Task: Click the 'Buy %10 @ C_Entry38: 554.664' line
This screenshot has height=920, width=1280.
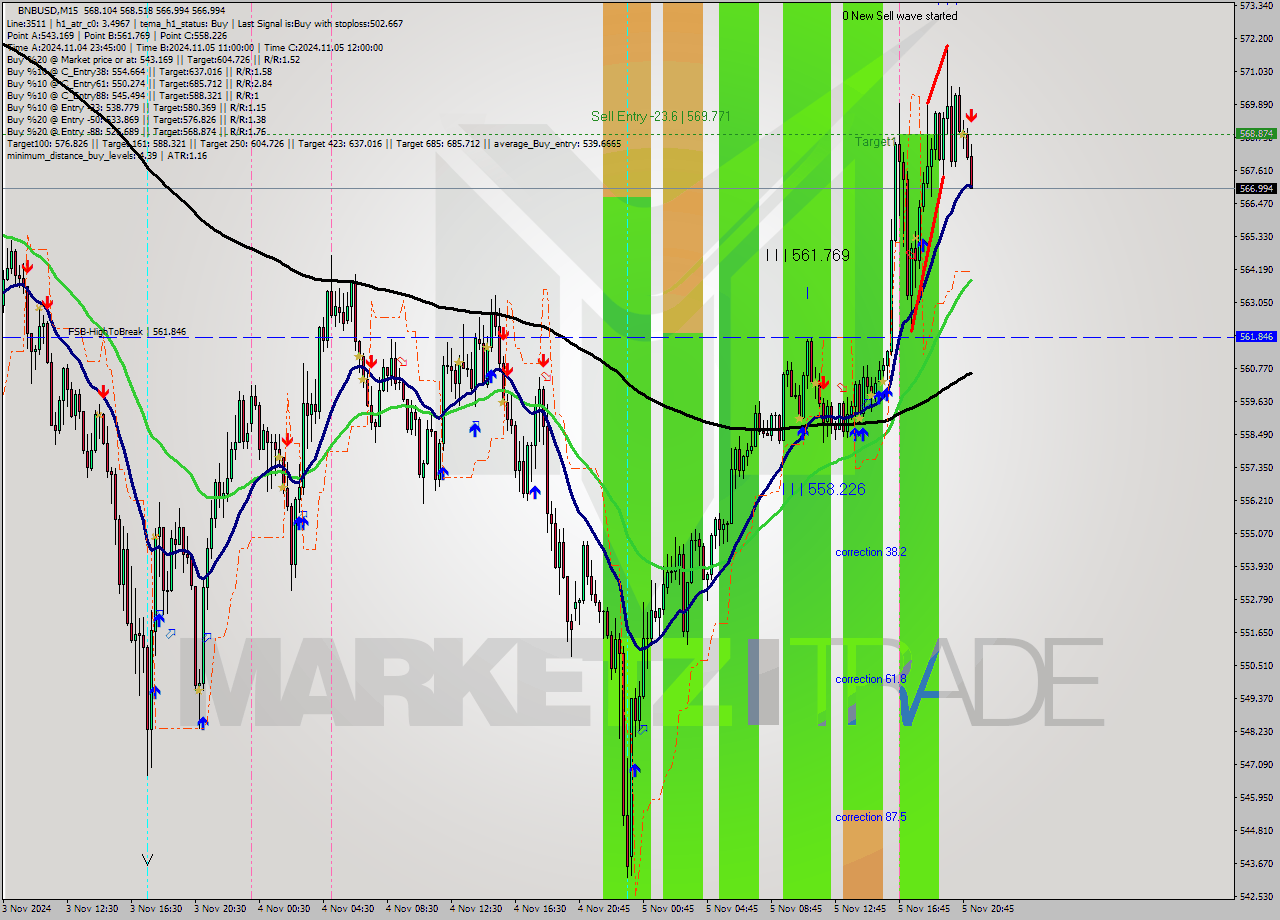Action: click(x=139, y=71)
